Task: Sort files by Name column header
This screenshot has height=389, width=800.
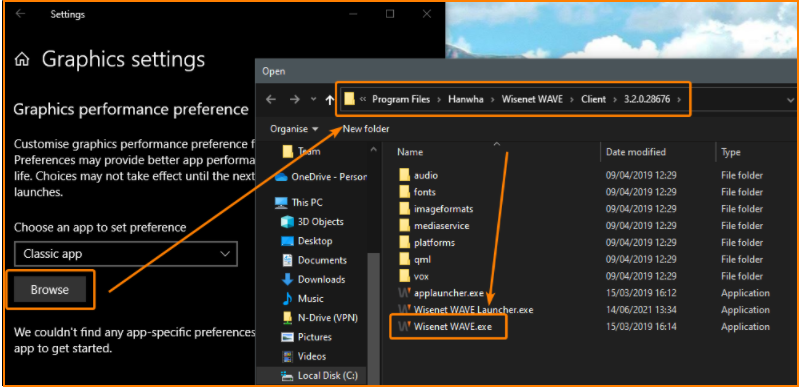Action: coord(410,152)
